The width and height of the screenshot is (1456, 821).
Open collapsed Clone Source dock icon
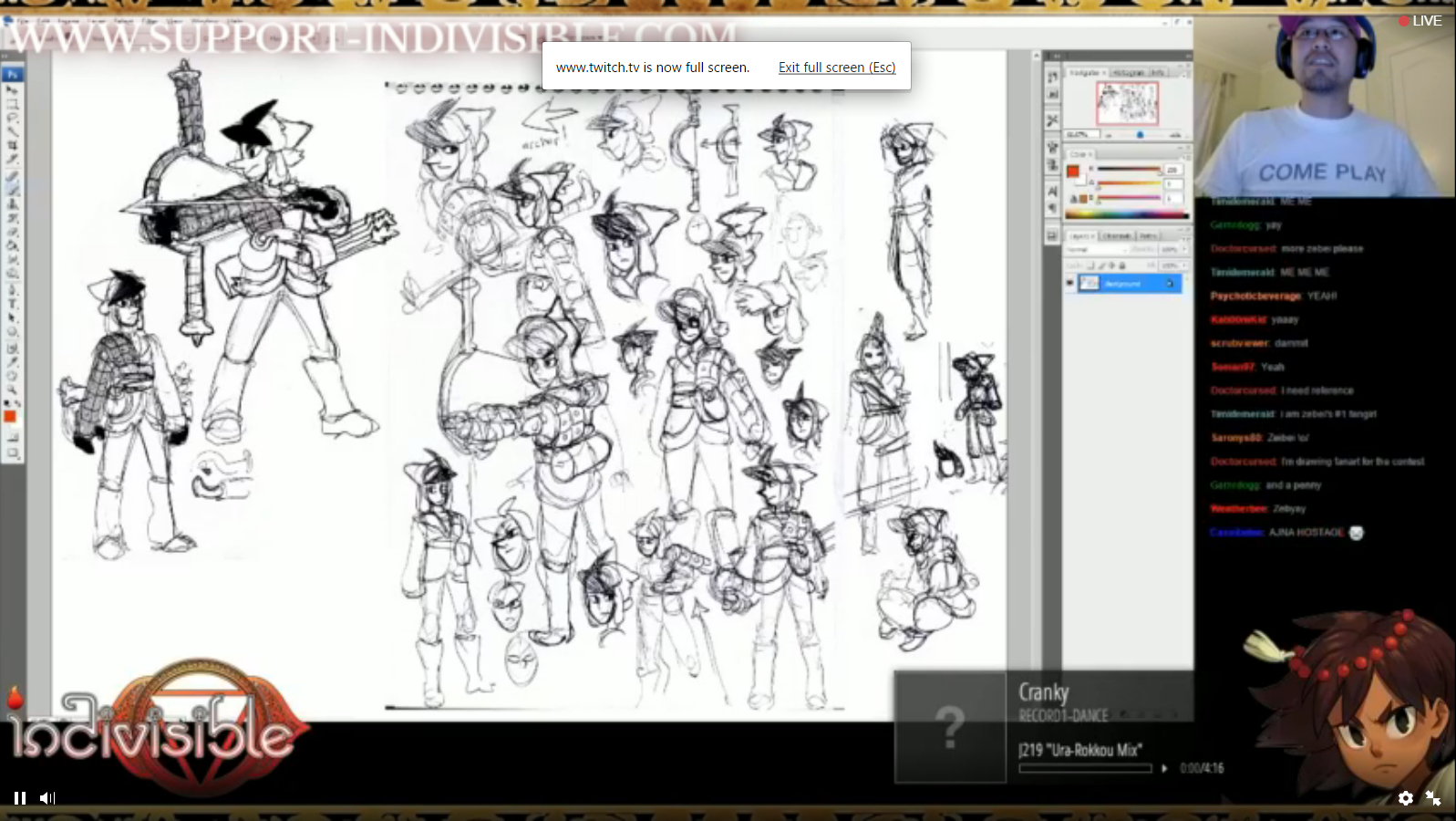[x=1052, y=165]
